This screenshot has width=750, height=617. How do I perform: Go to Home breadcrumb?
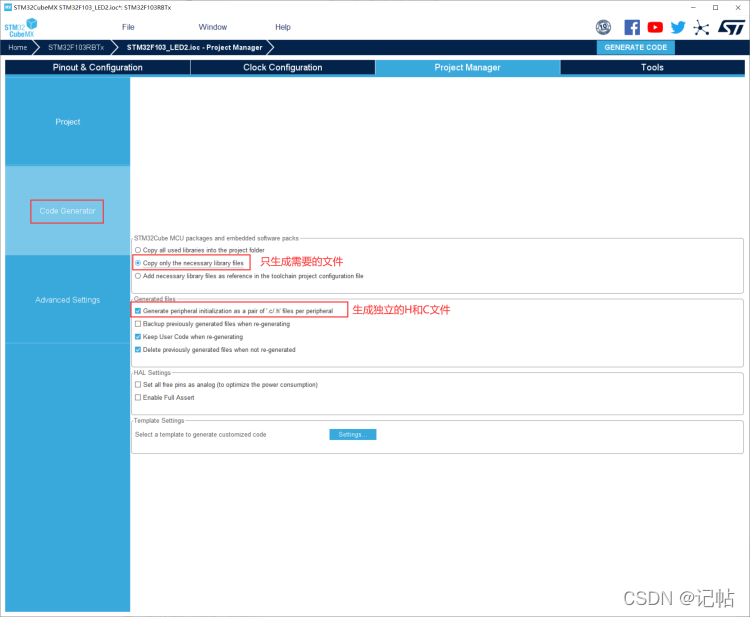click(18, 47)
